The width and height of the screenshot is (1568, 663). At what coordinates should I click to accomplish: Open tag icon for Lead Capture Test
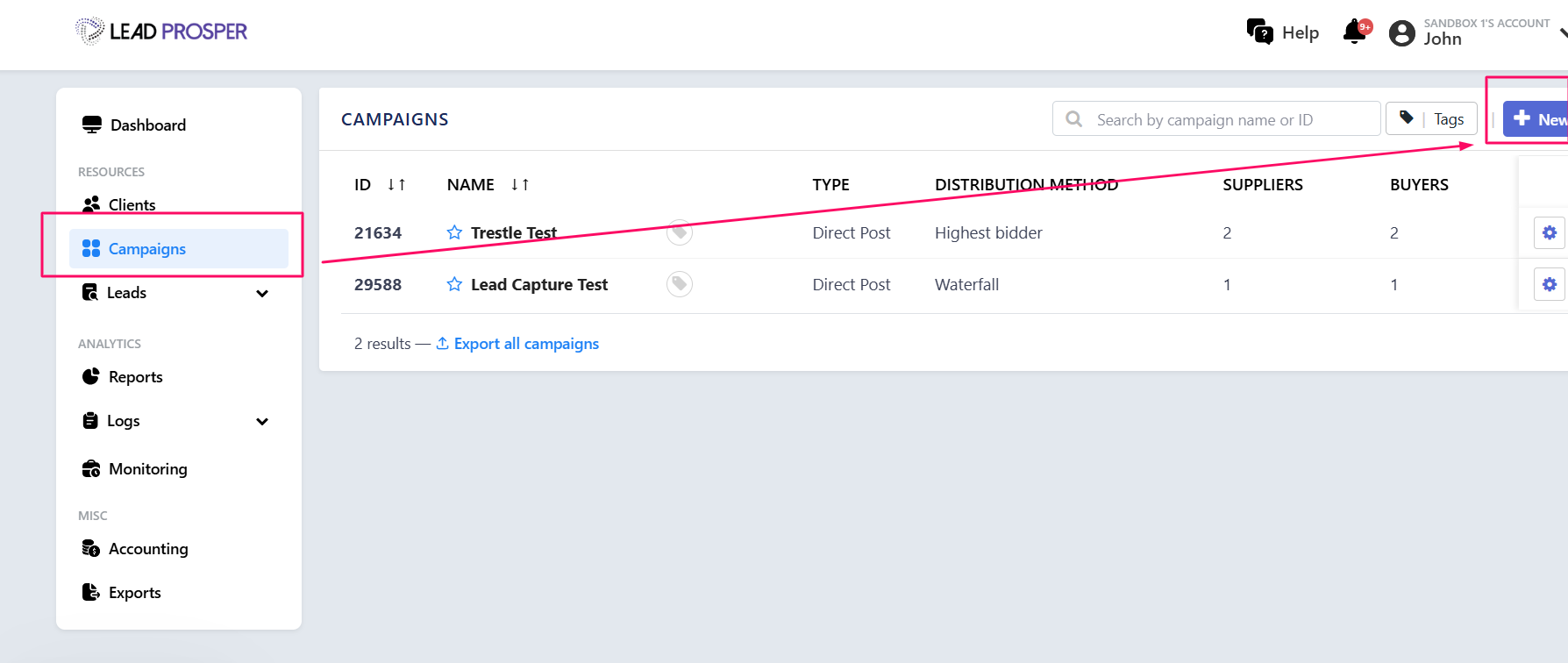click(x=680, y=284)
